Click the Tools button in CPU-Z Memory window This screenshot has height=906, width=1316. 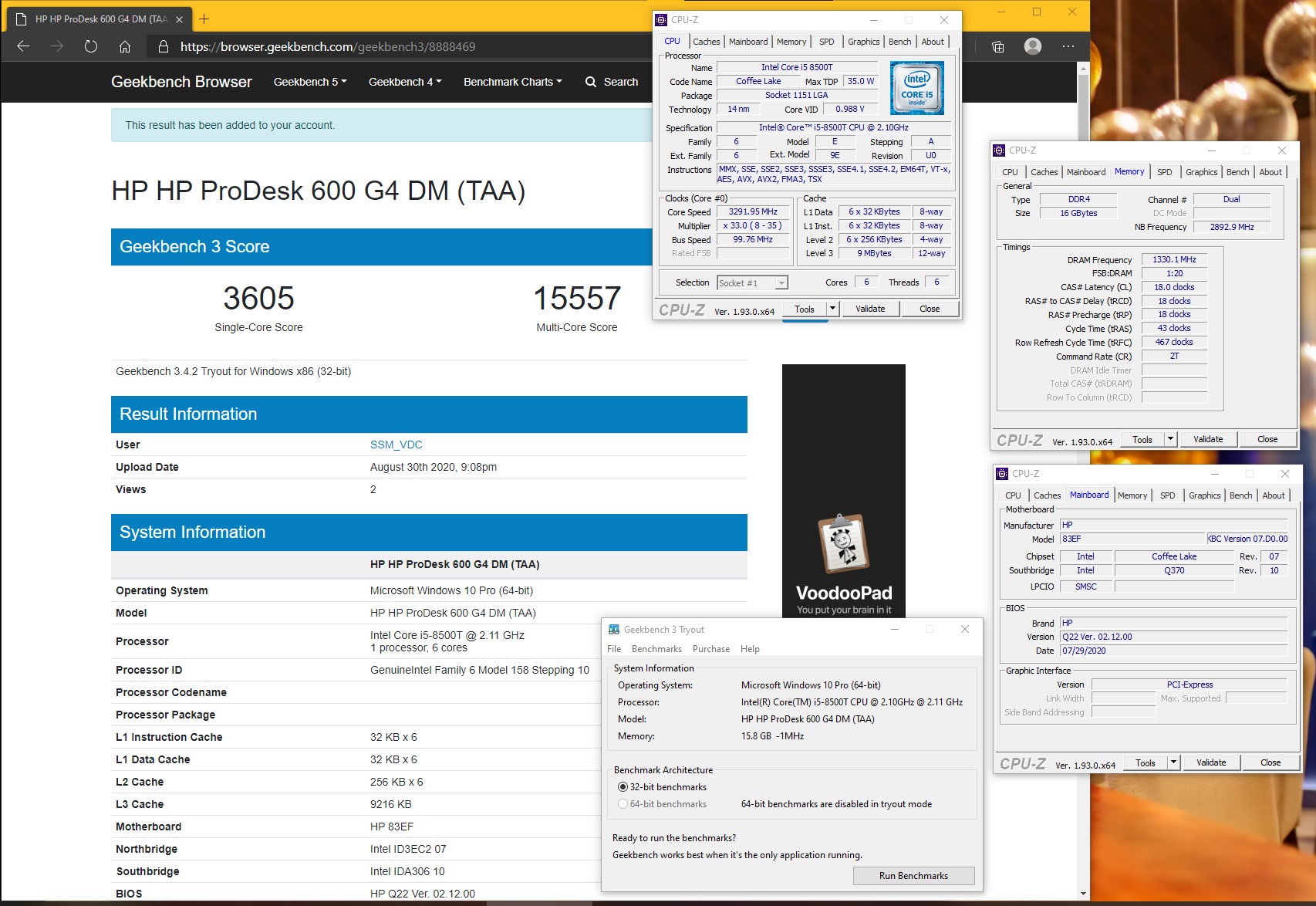[x=1142, y=439]
